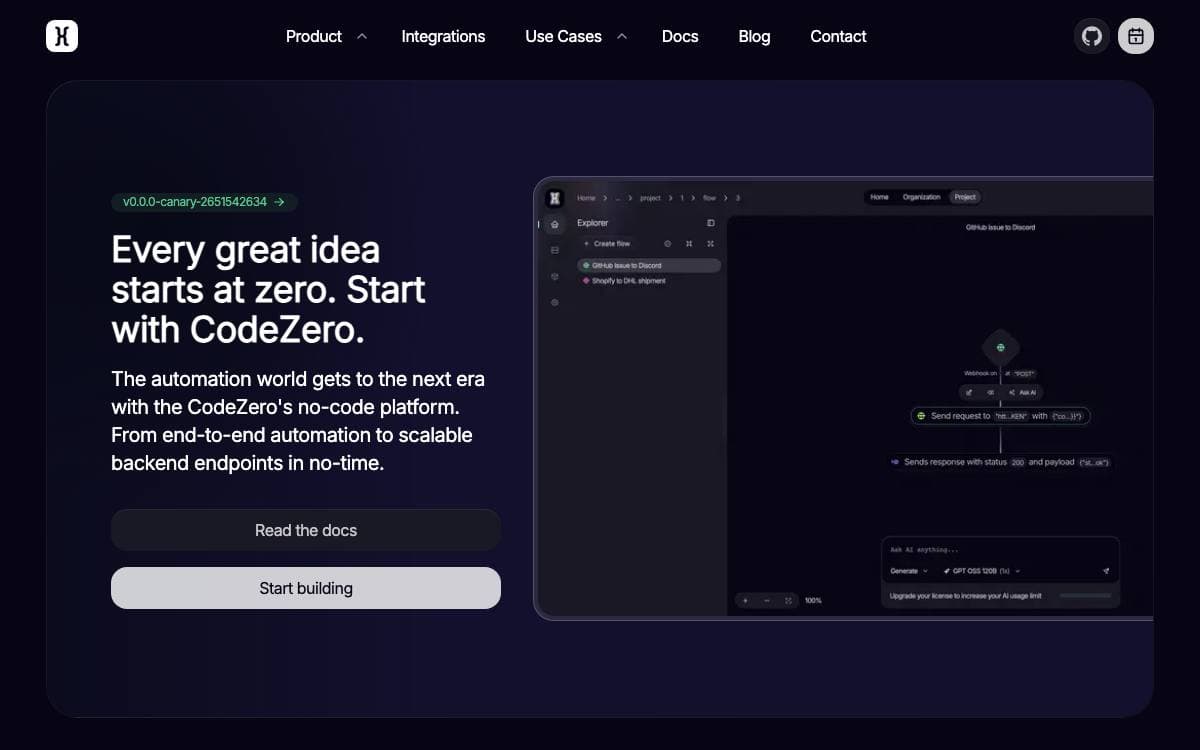Image resolution: width=1200 pixels, height=750 pixels.
Task: Click the fit-to-screen icon beside zoom
Action: pos(788,600)
